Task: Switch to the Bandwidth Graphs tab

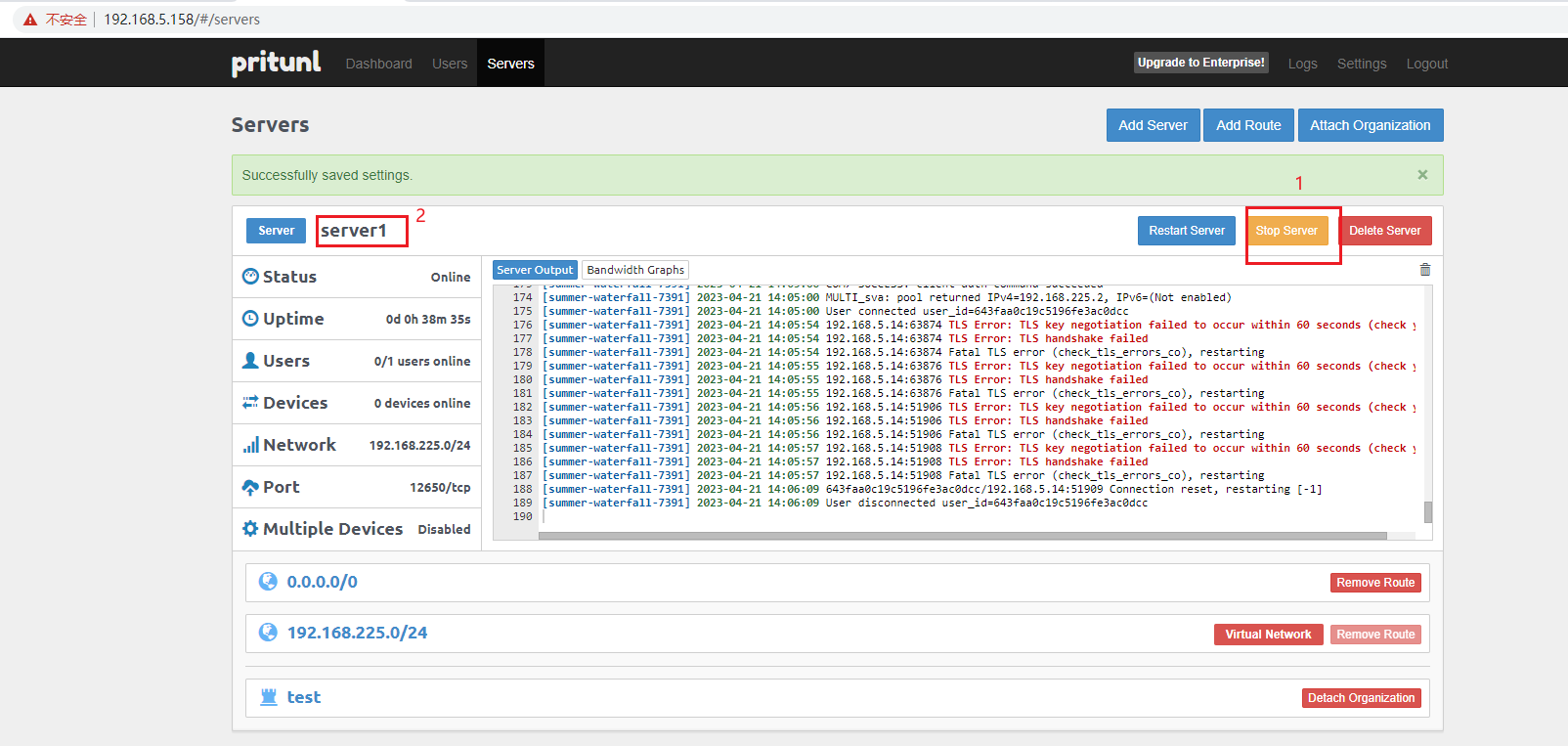Action: pos(635,270)
